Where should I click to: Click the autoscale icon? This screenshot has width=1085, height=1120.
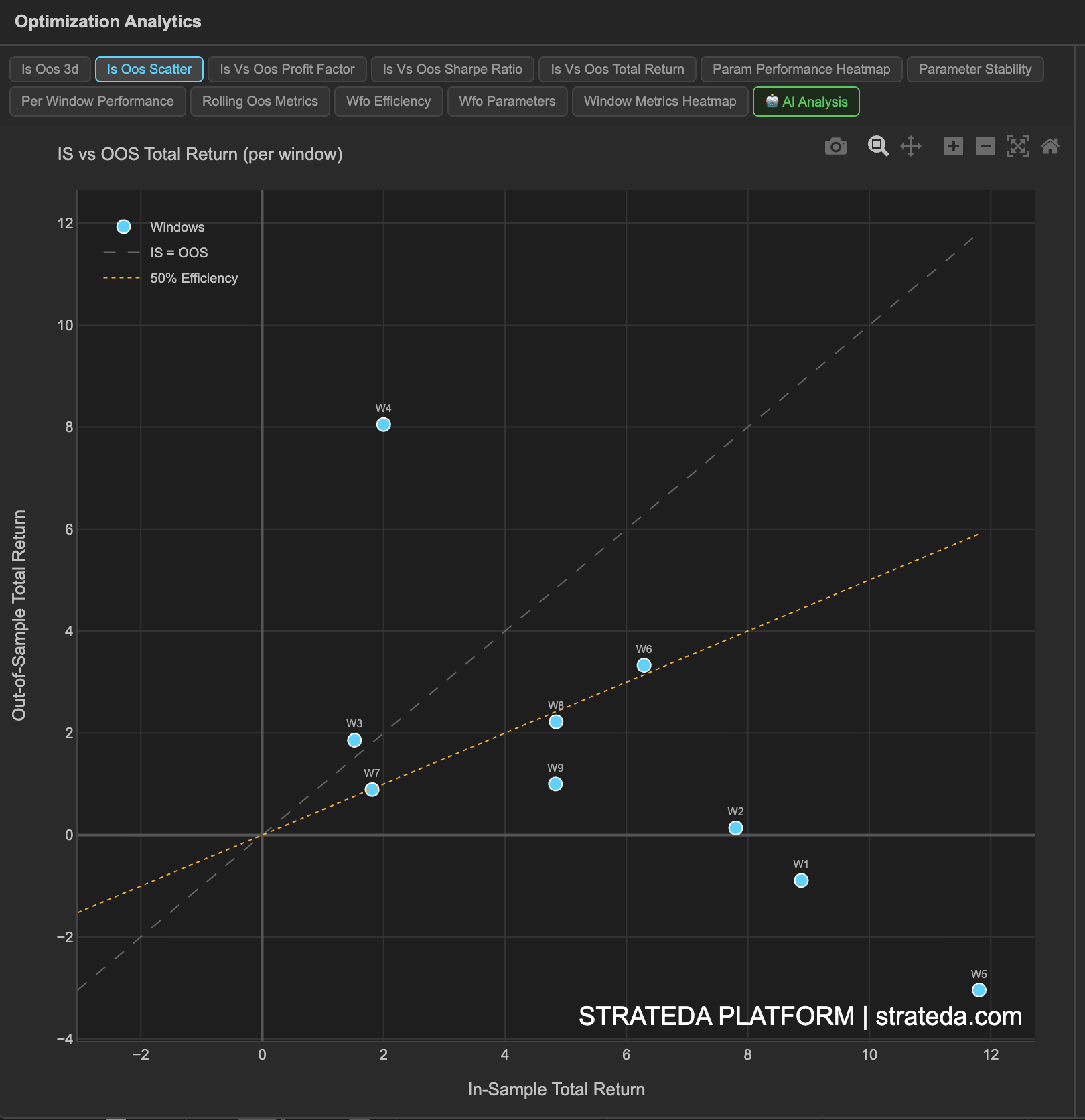(x=1018, y=146)
